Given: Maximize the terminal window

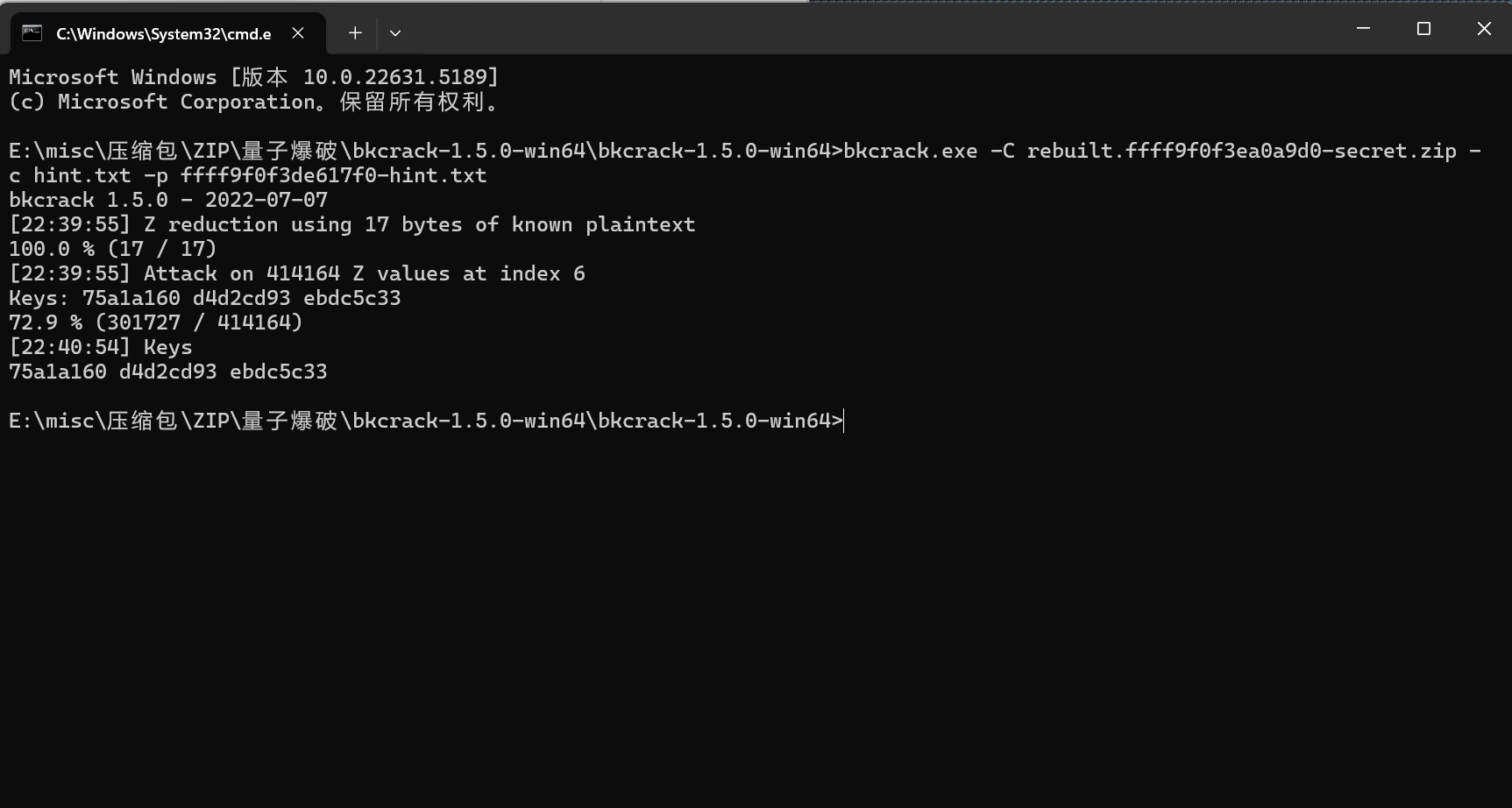Looking at the screenshot, I should pyautogui.click(x=1423, y=29).
